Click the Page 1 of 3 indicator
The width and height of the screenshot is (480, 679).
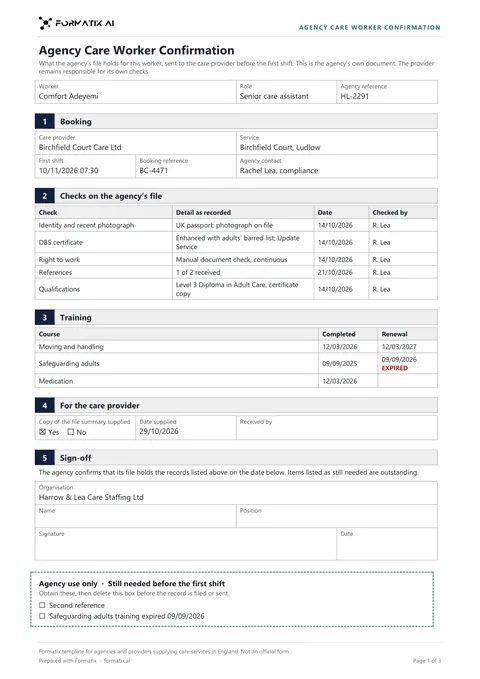pos(427,661)
